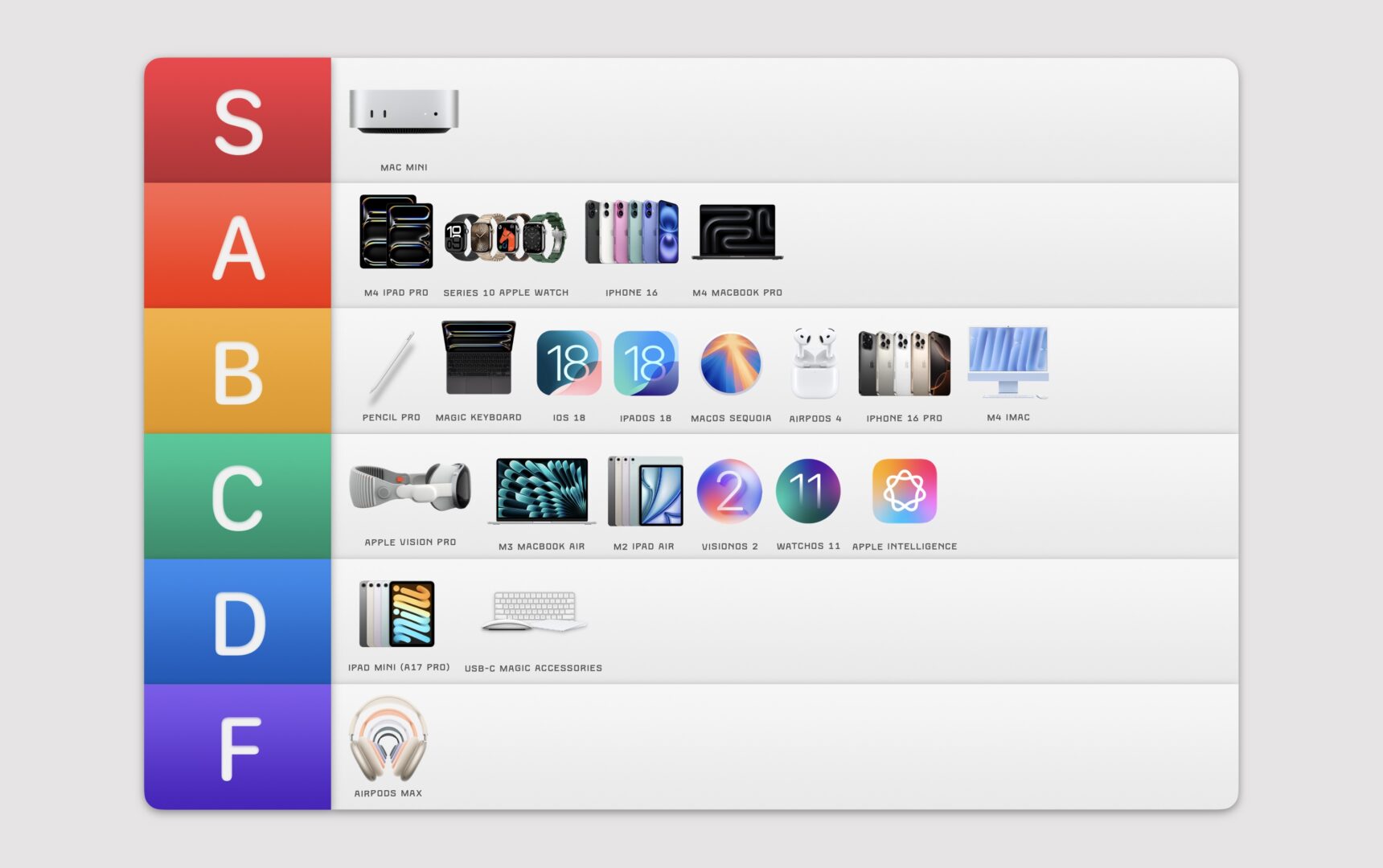Click the M4 MacBook Pro image
Screen dimensions: 1383x868
737,232
